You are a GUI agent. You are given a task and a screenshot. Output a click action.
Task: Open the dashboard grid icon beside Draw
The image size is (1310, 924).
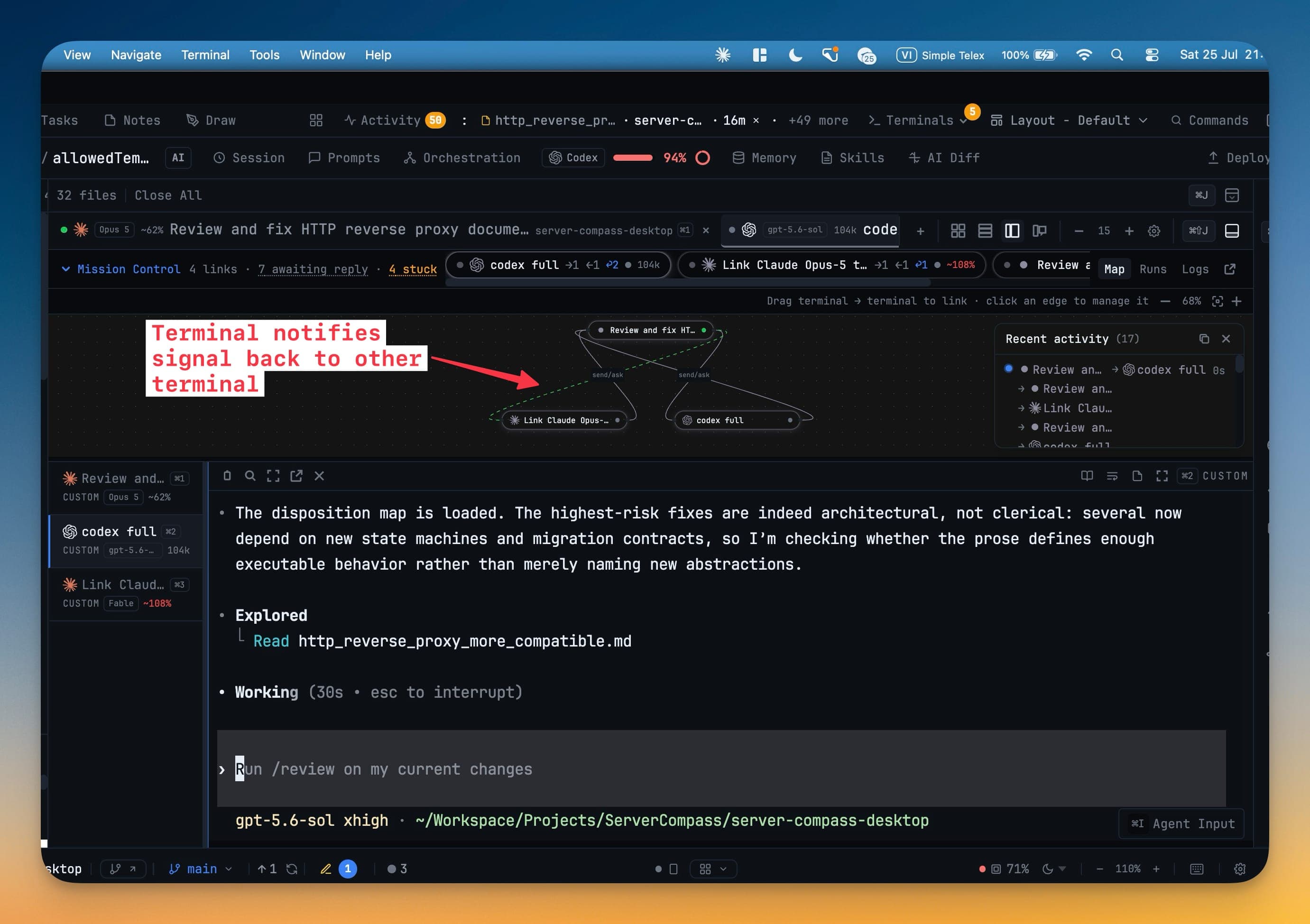tap(315, 120)
